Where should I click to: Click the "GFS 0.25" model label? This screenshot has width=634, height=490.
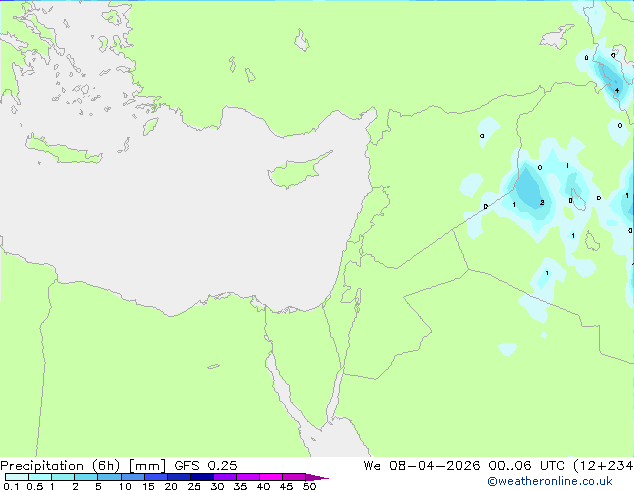(206, 466)
